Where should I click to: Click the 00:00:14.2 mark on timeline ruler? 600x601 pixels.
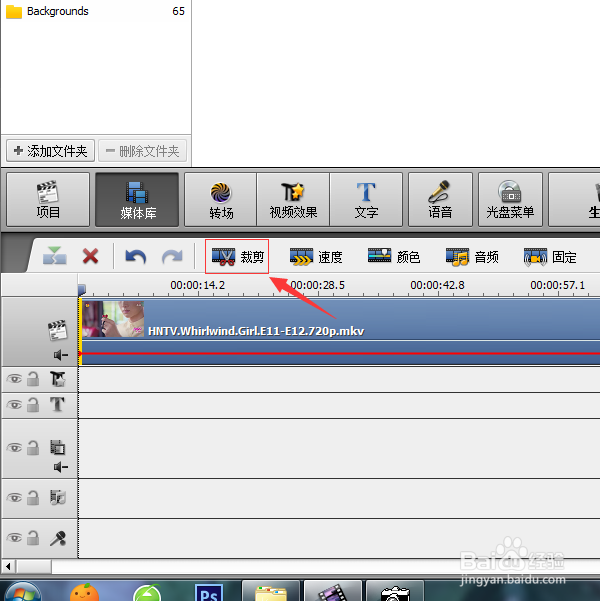coord(197,285)
